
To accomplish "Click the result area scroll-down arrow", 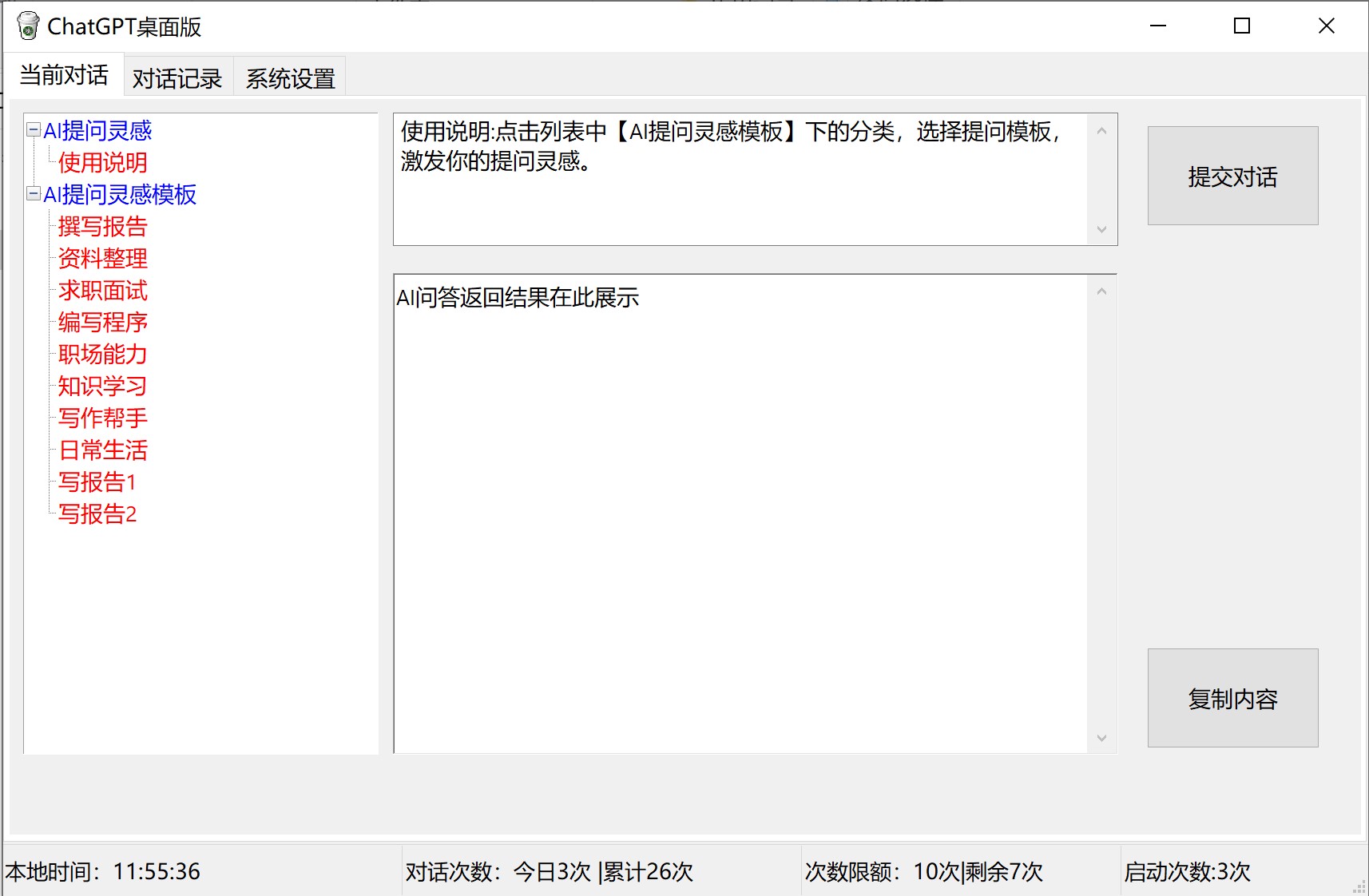I will point(1101,738).
